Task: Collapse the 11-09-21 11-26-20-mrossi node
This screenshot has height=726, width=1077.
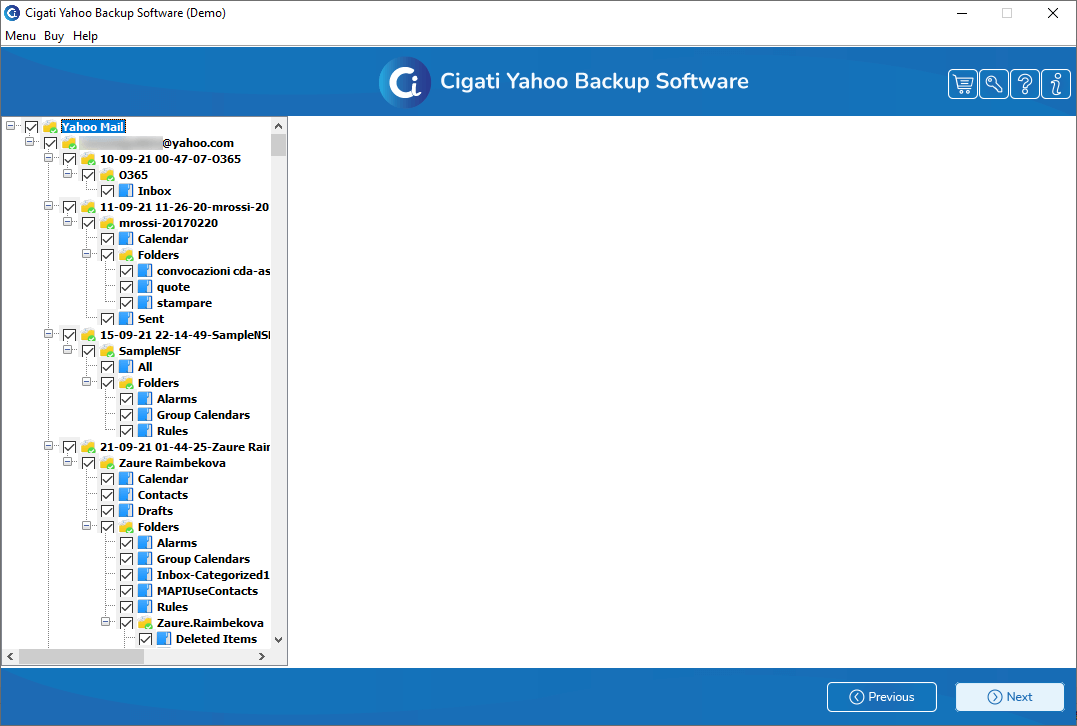Action: pos(48,205)
